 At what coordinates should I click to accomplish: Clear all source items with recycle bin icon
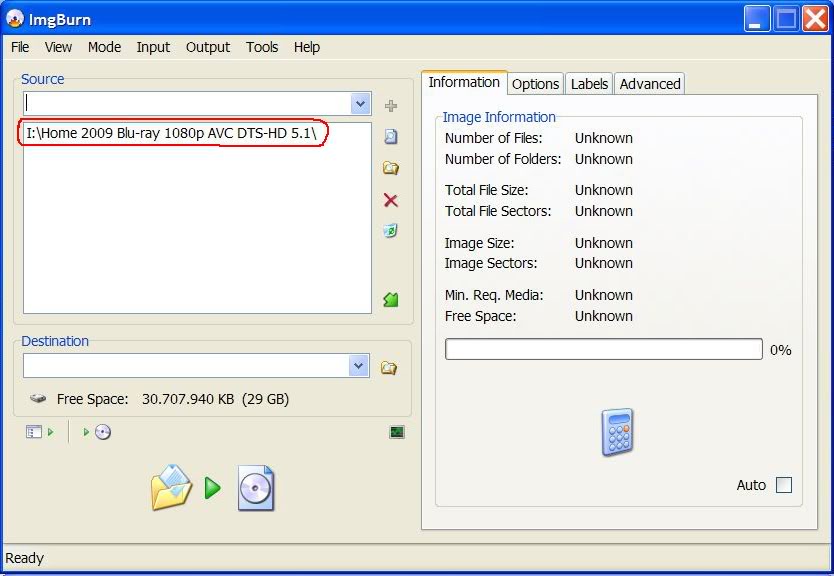coord(391,231)
